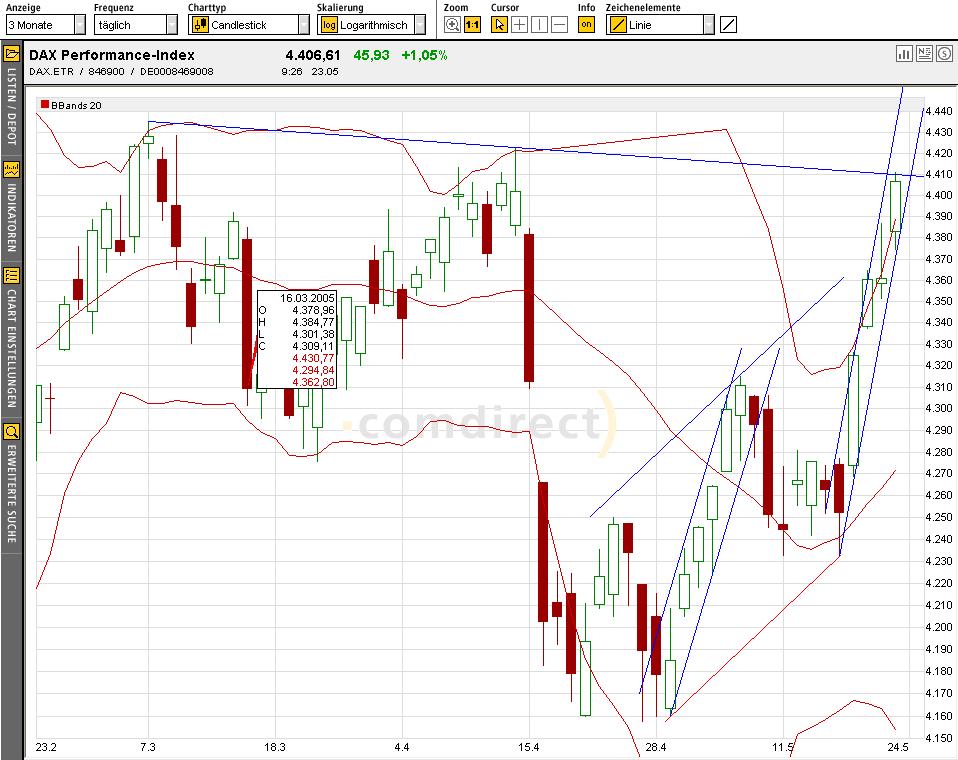Click the candlestick chart type icon
This screenshot has width=958, height=760.
click(200, 25)
